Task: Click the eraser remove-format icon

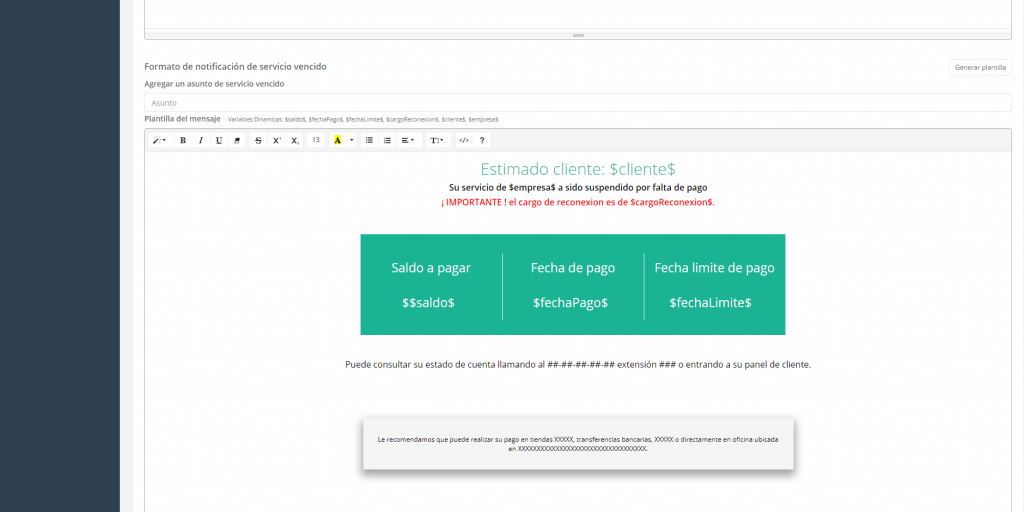Action: click(237, 140)
